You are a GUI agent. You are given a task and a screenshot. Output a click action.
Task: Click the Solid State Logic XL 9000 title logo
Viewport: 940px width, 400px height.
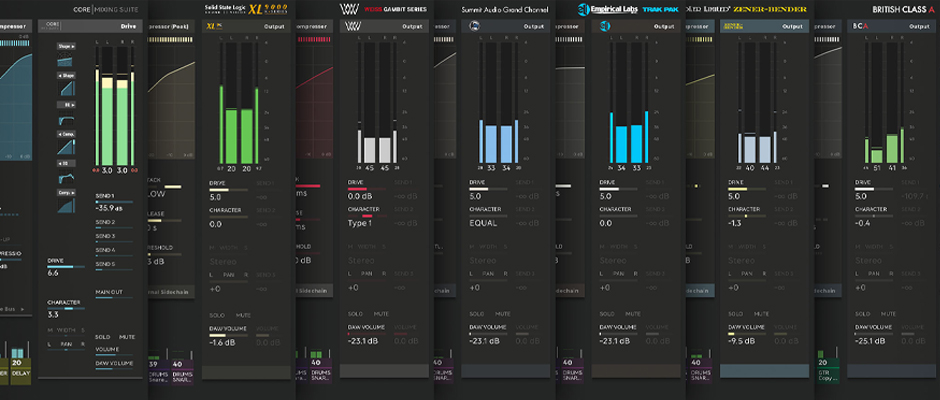pos(246,9)
